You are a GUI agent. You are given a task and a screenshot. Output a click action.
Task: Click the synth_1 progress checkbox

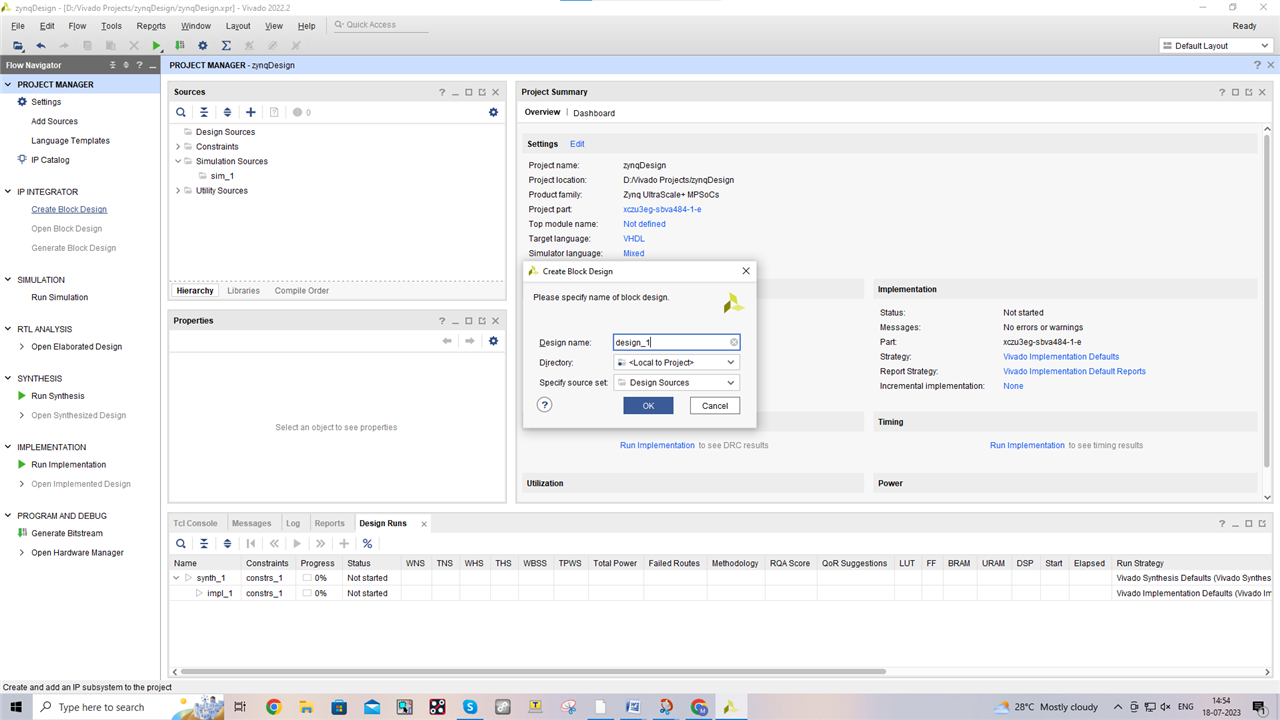click(308, 578)
